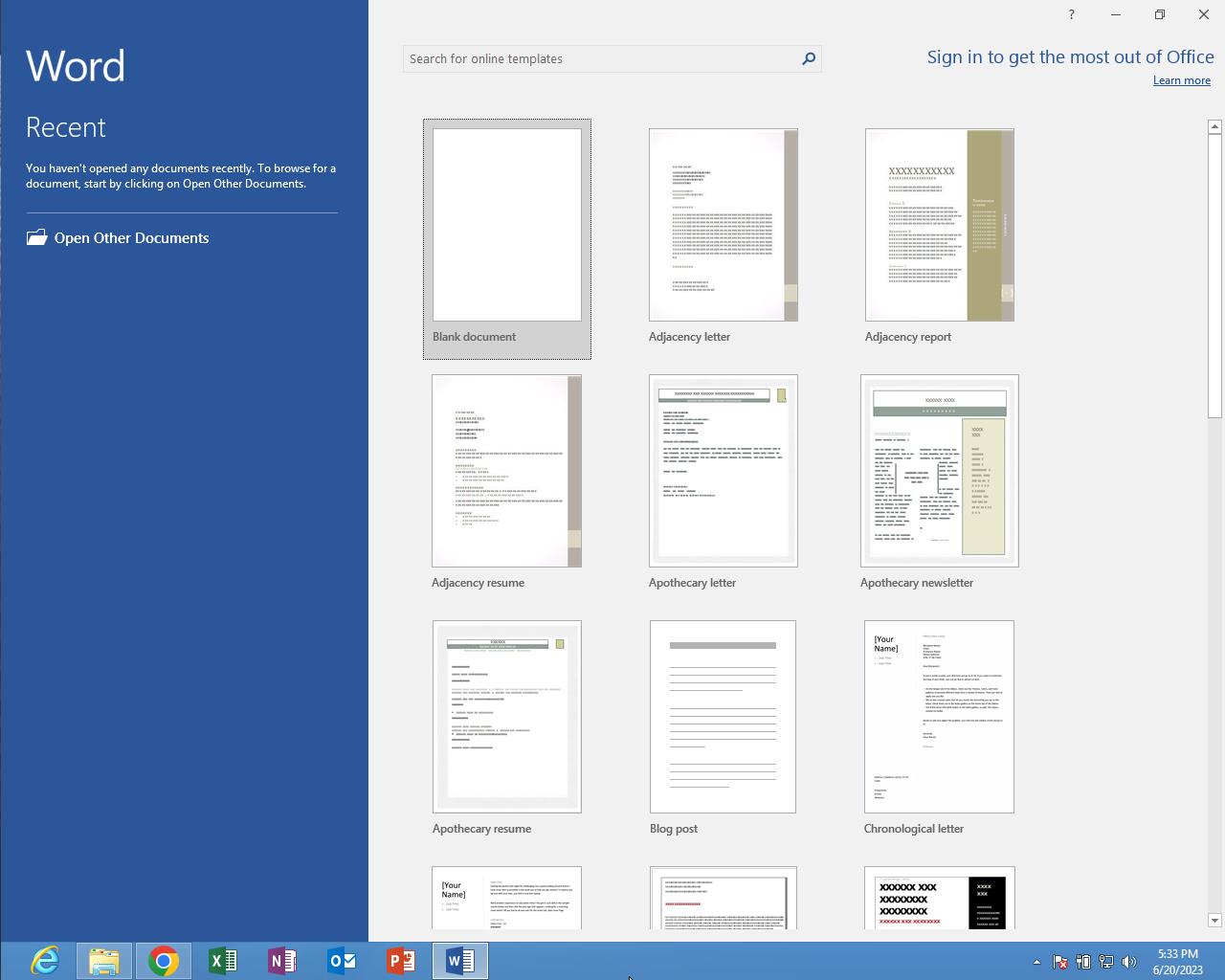Screen dimensions: 1225x980
Task: Choose the Adjacency report template
Action: coord(939,226)
